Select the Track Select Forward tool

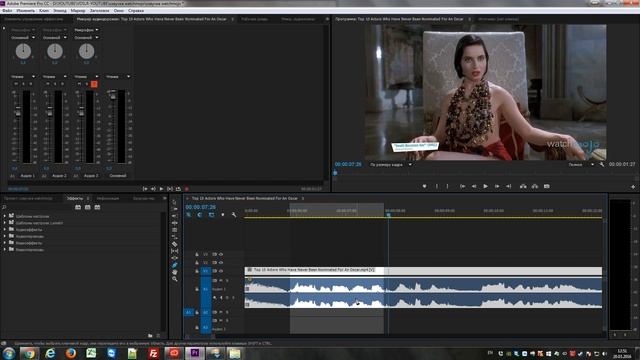pyautogui.click(x=175, y=209)
